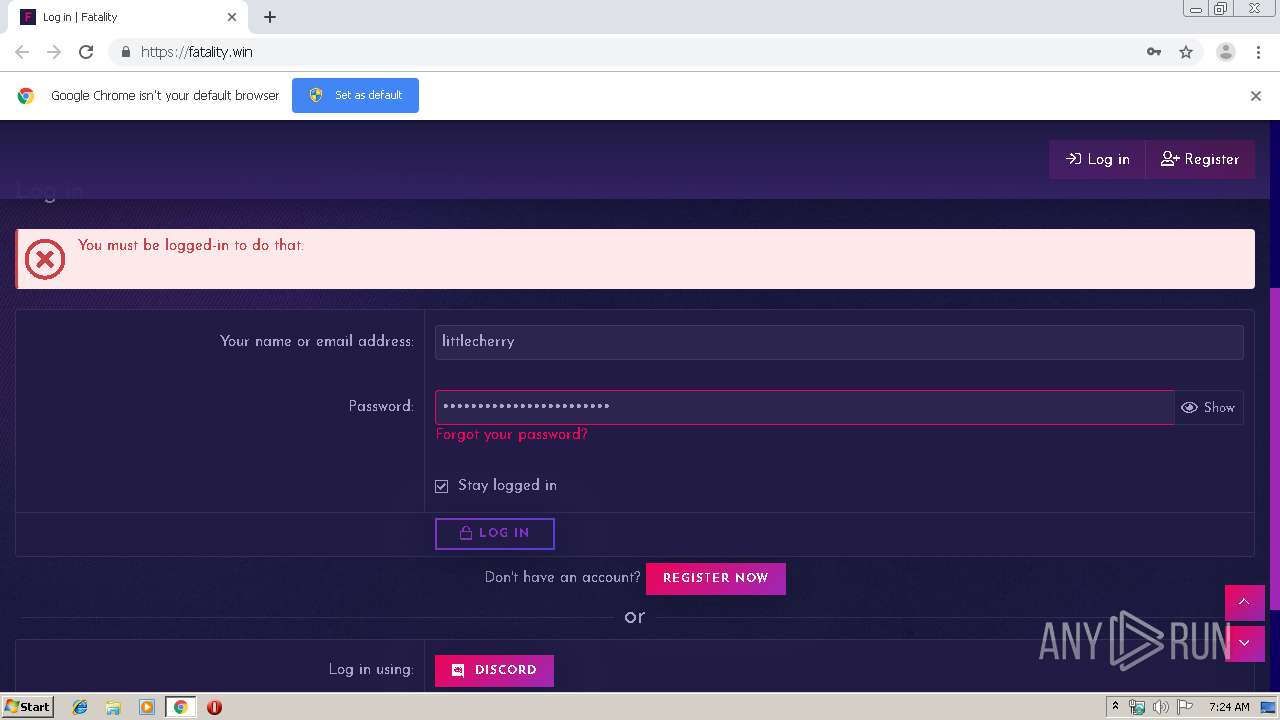Open the Register link in header
The width and height of the screenshot is (1280, 720).
tap(1200, 159)
